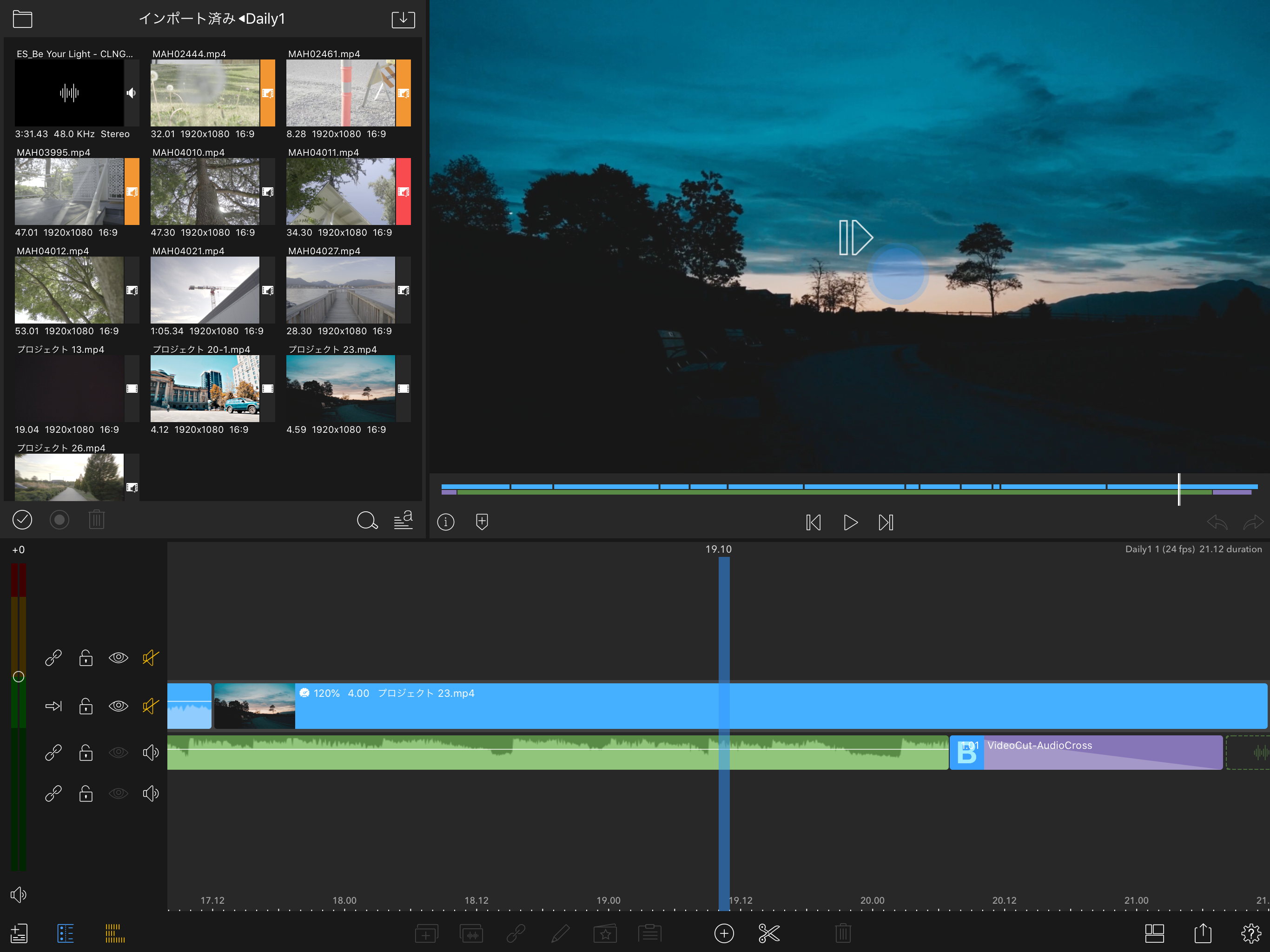
Task: Toggle the main track arrow mode icon
Action: click(53, 706)
